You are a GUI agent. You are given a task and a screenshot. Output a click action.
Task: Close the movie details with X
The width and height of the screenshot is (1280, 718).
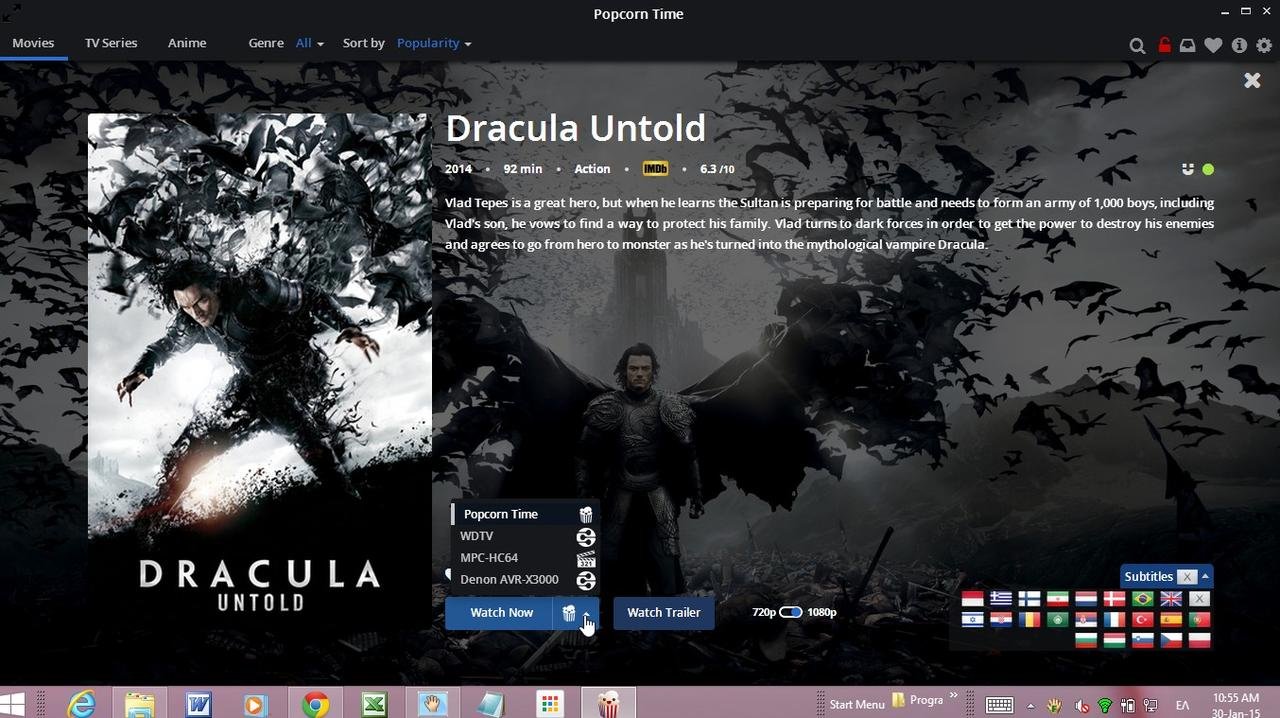[x=1252, y=80]
